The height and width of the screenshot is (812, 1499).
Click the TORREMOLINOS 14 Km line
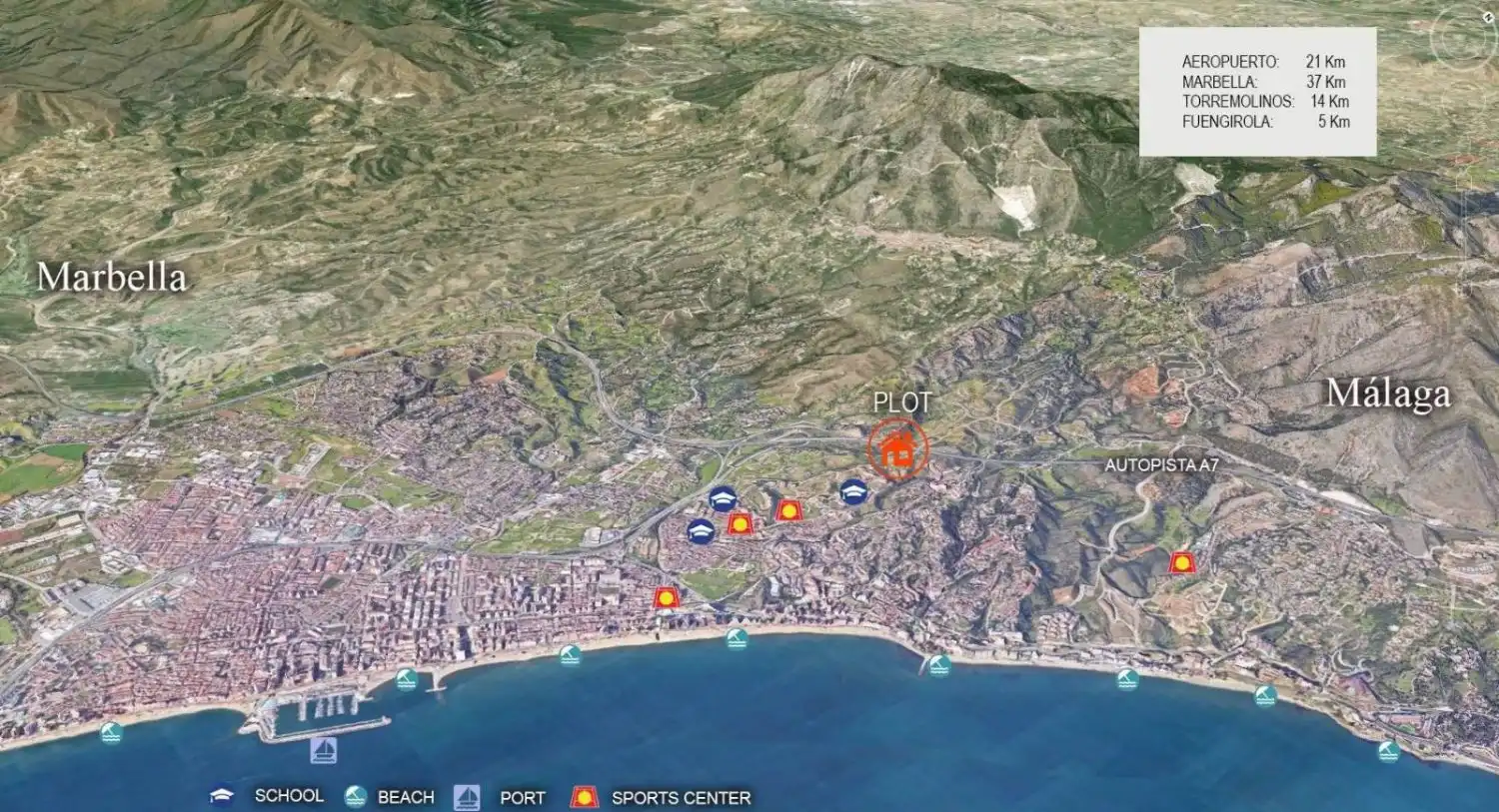pos(1265,102)
